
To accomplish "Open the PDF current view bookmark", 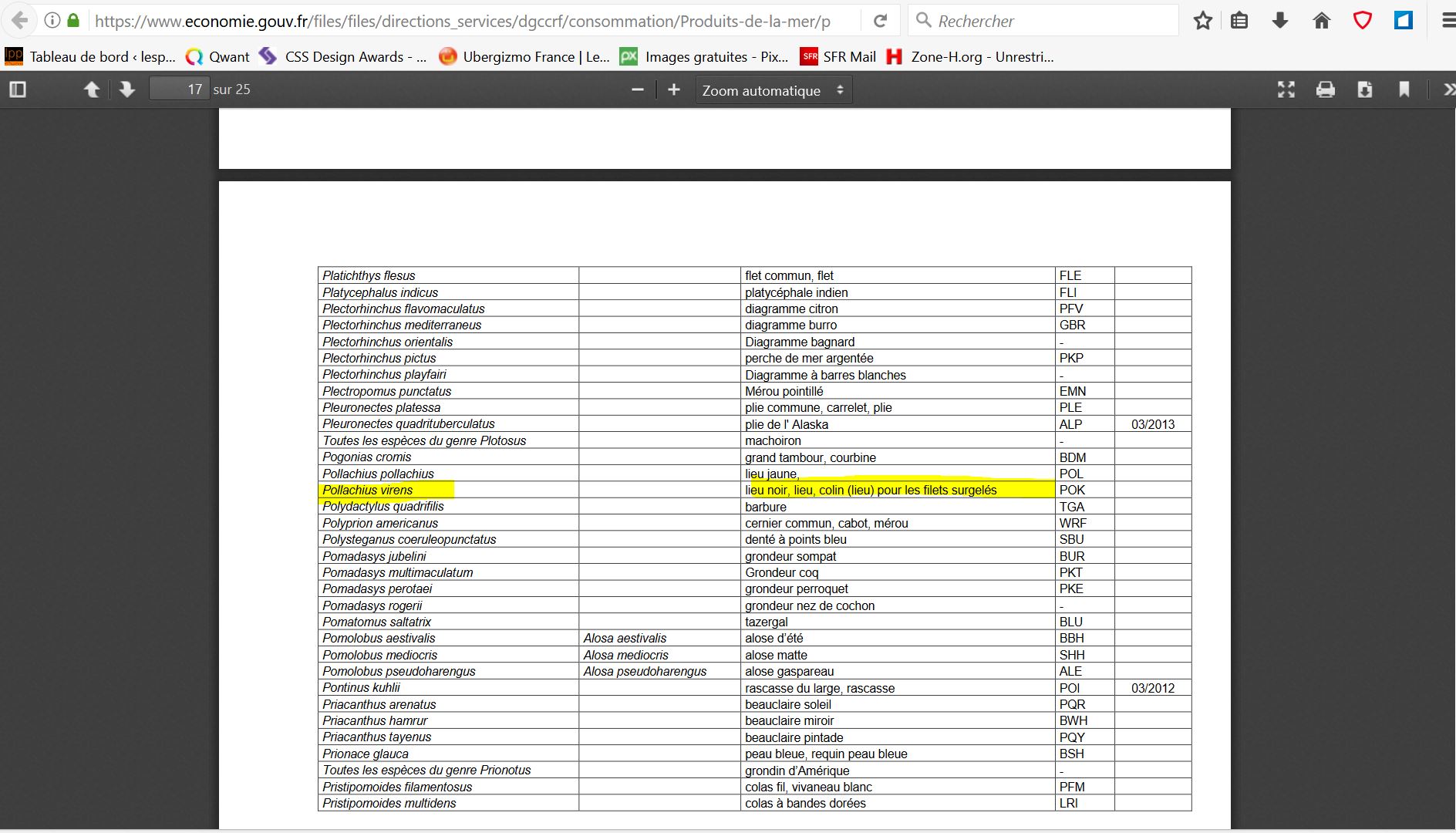I will point(1404,89).
